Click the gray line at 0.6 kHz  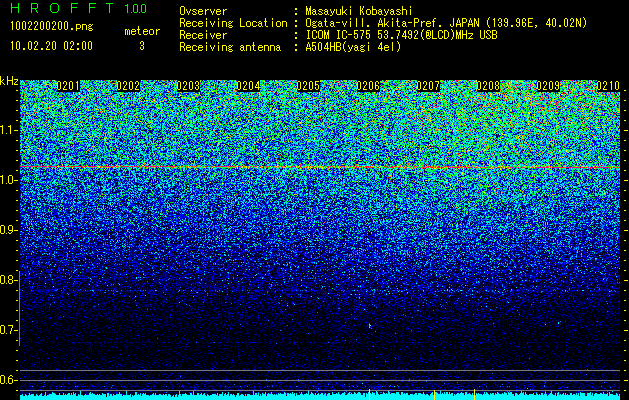click(x=320, y=380)
